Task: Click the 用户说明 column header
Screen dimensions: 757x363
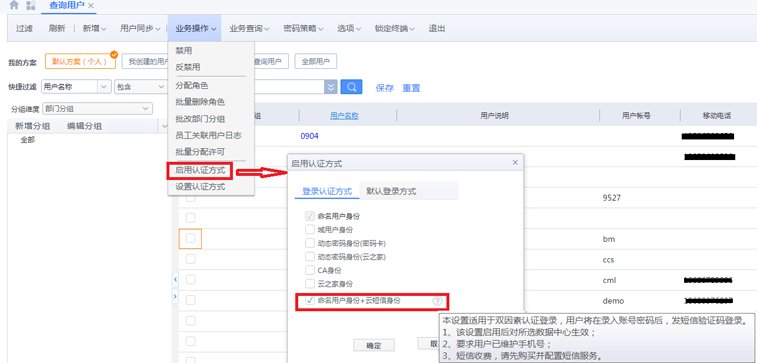Action: tap(494, 116)
